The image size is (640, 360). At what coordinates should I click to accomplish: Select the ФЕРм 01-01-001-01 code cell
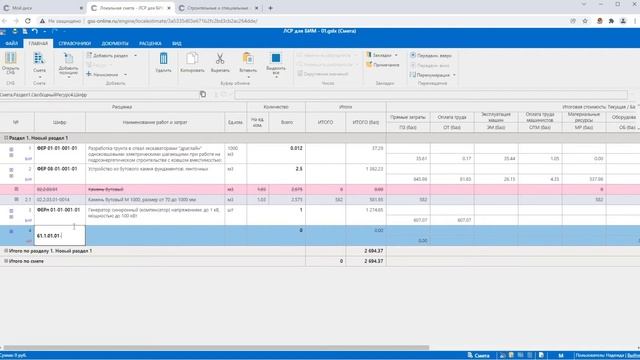point(60,215)
